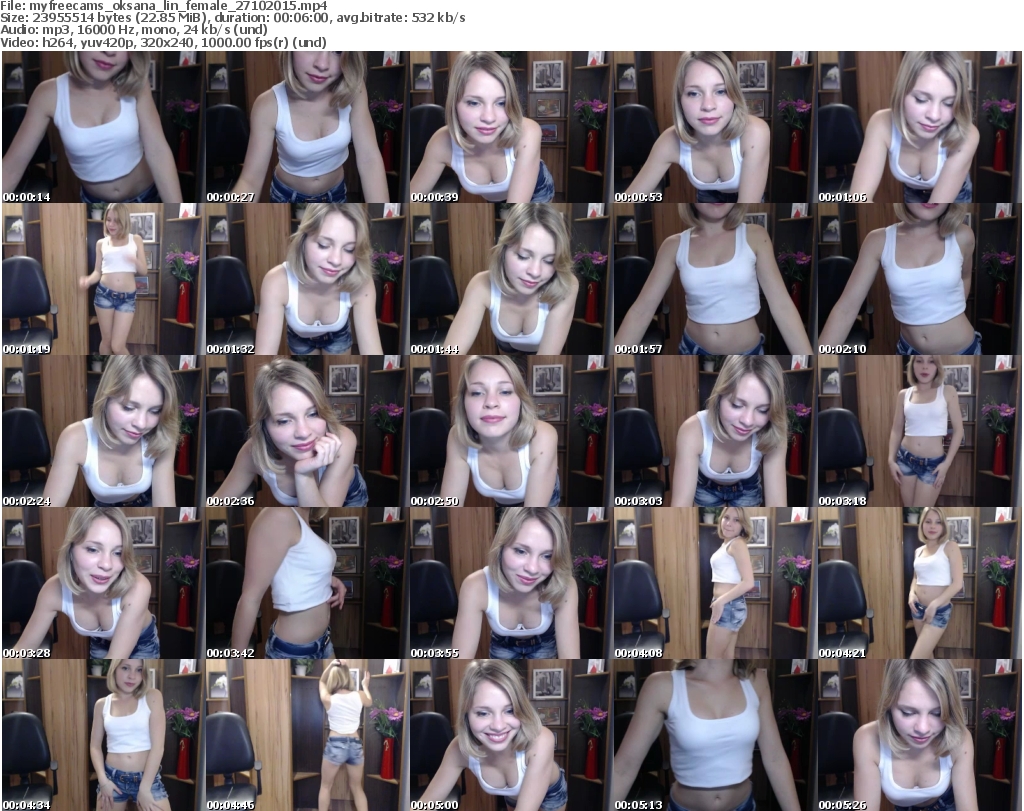Image resolution: width=1024 pixels, height=811 pixels.
Task: Pick the thumbnail timestamped 00:02:24
Action: [103, 432]
